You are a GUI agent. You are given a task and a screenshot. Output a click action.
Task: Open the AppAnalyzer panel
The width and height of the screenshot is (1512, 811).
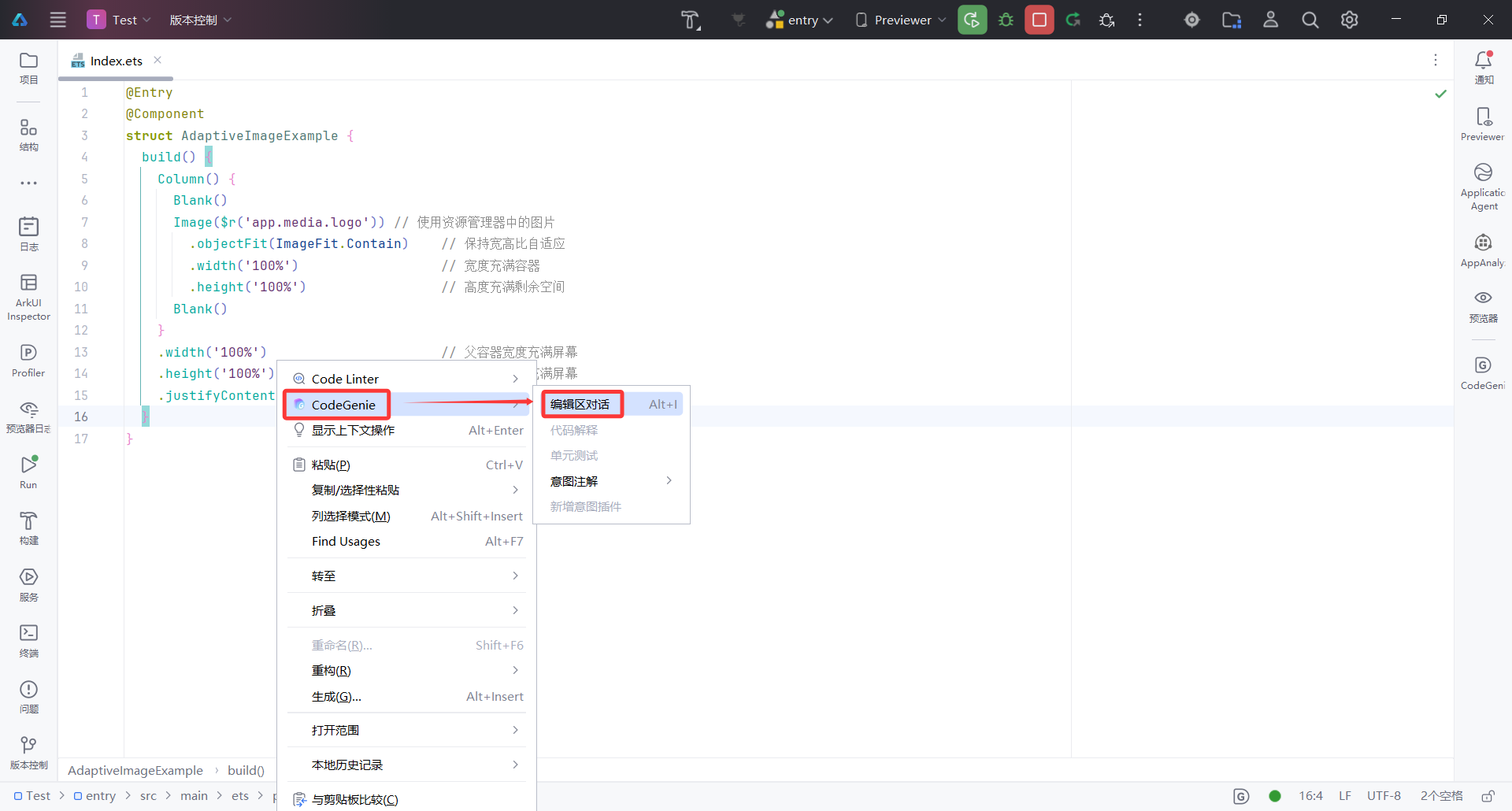(1484, 250)
